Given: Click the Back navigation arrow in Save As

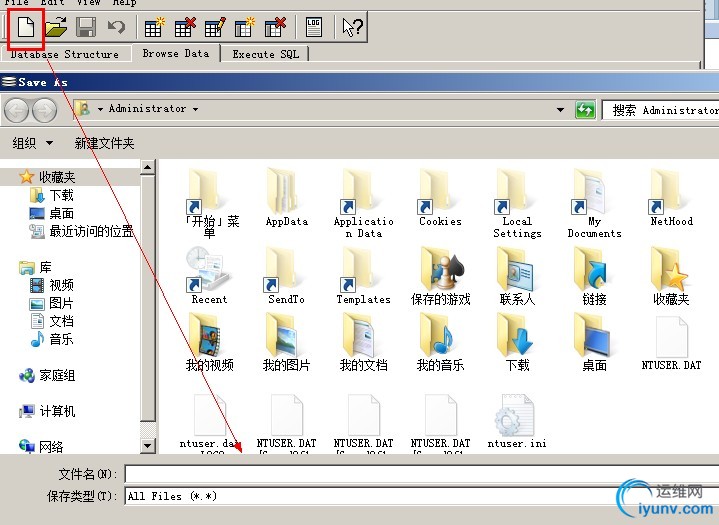Looking at the screenshot, I should pyautogui.click(x=16, y=111).
